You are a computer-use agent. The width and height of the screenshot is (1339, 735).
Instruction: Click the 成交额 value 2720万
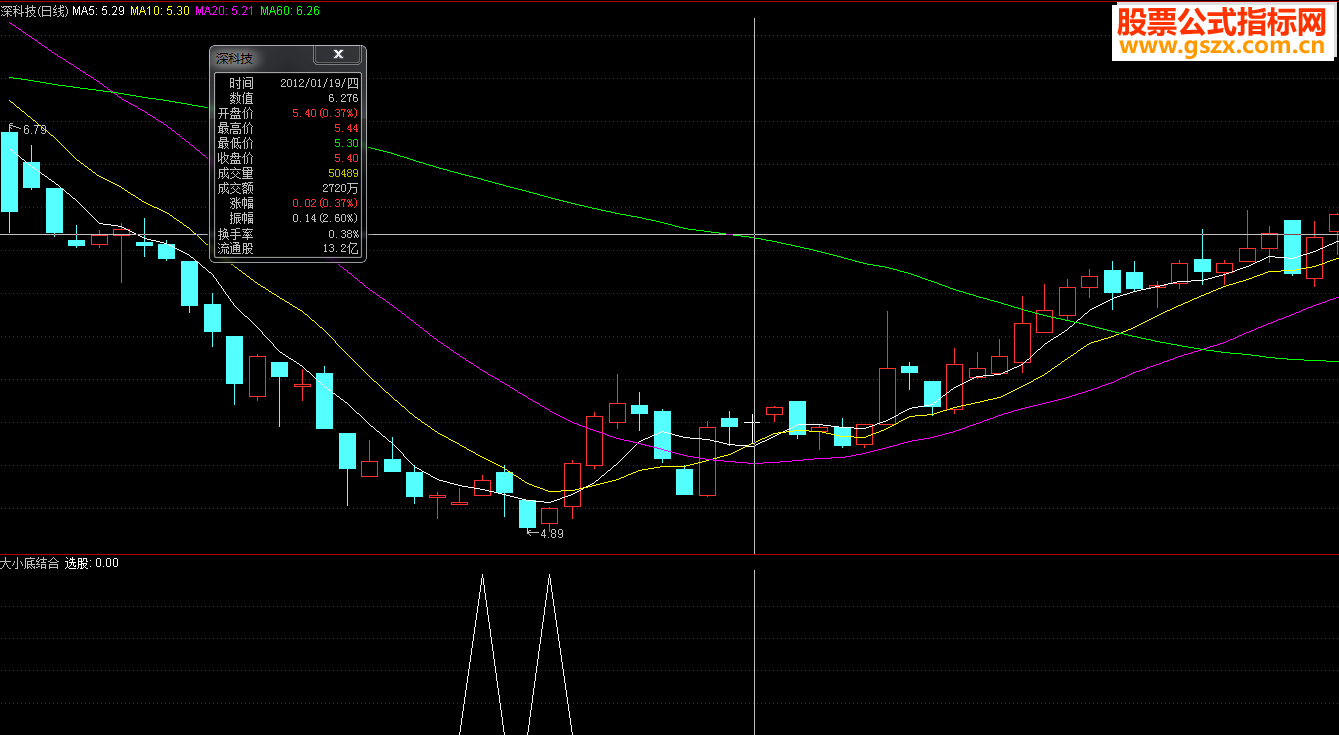341,188
